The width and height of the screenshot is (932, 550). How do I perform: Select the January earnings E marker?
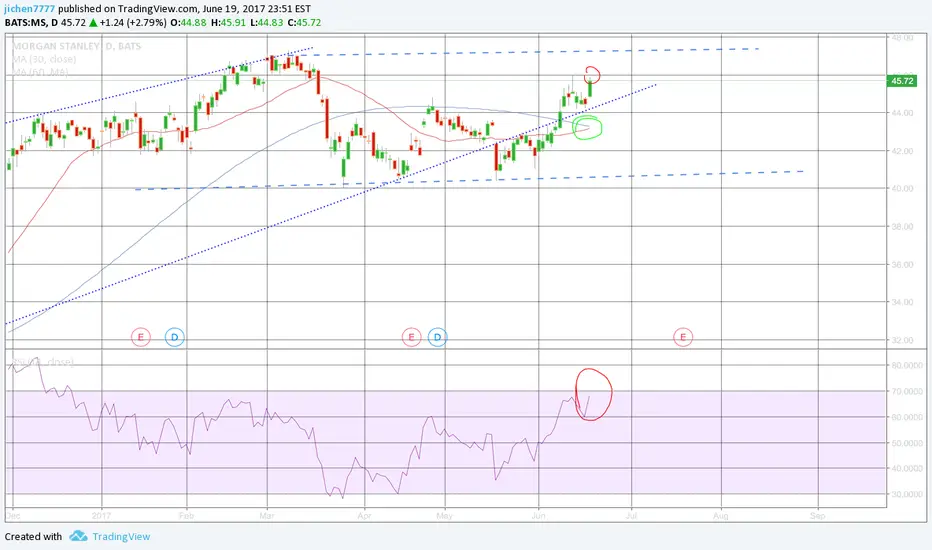[x=141, y=337]
